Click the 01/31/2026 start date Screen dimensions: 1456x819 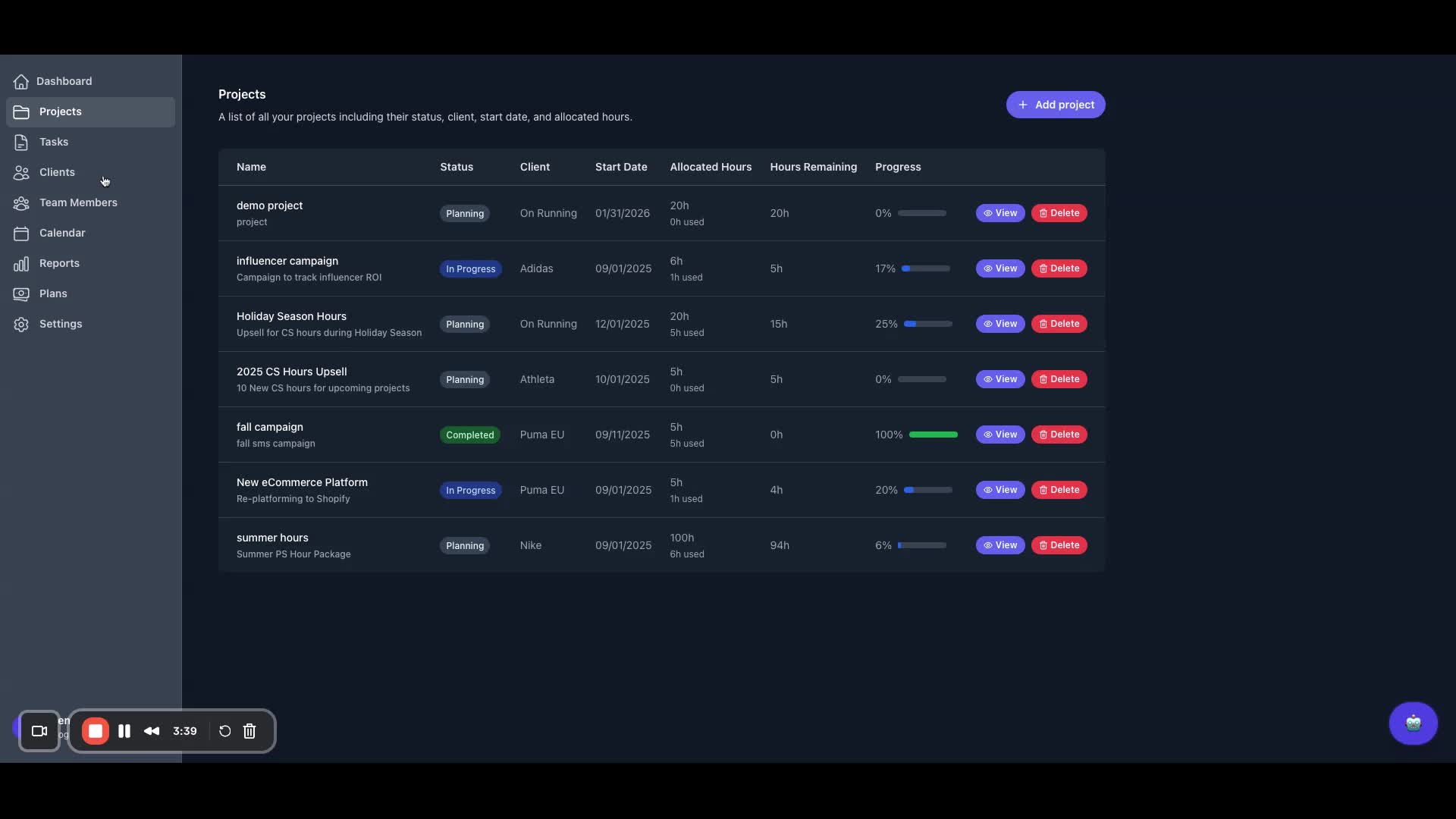623,213
